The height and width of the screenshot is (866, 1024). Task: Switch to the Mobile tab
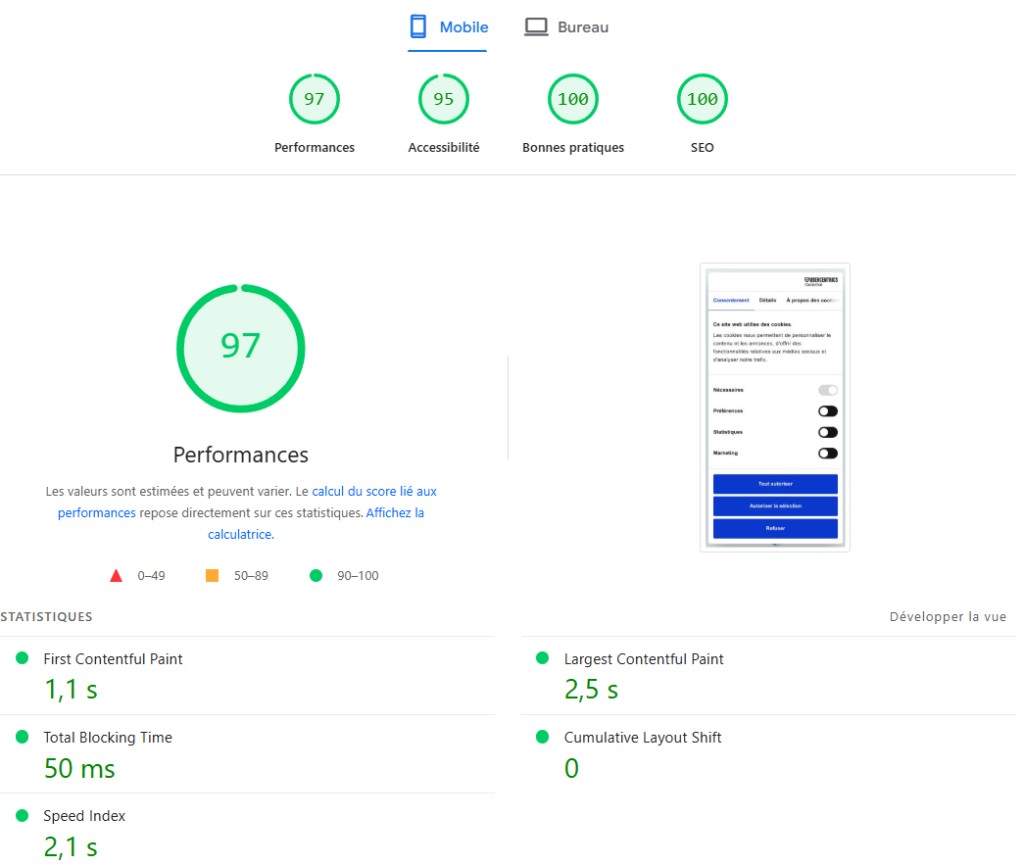click(x=464, y=27)
